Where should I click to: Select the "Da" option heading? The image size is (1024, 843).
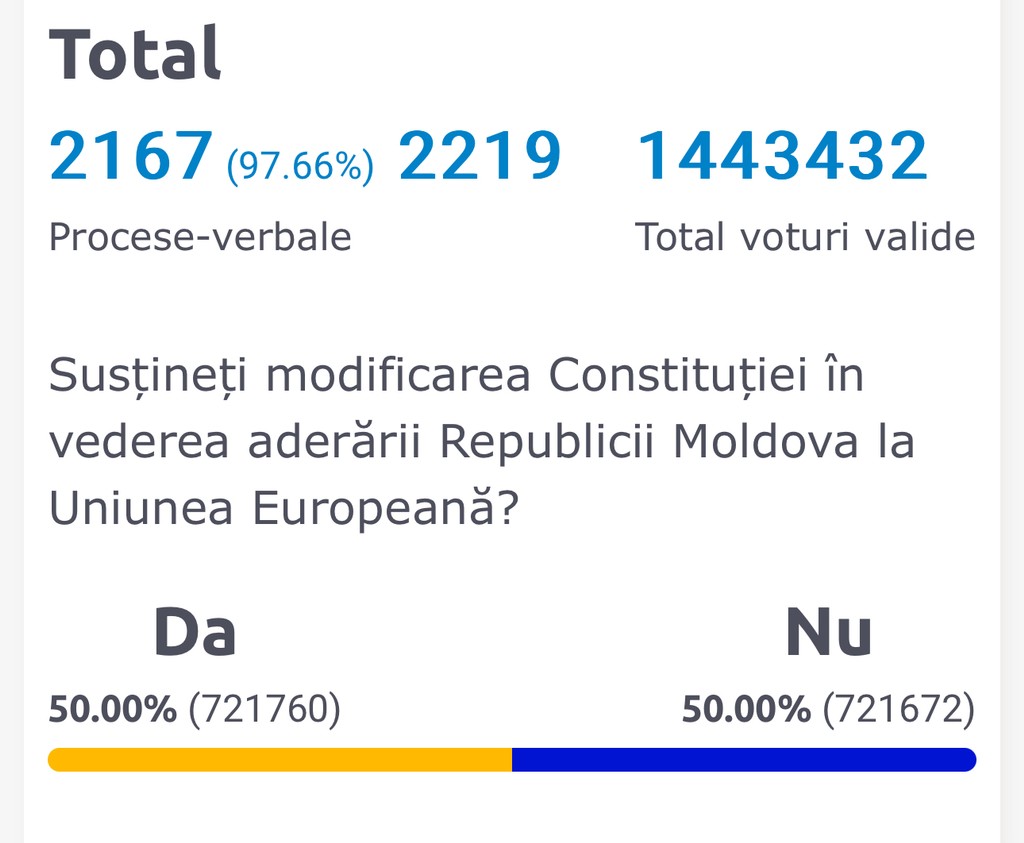tap(194, 632)
